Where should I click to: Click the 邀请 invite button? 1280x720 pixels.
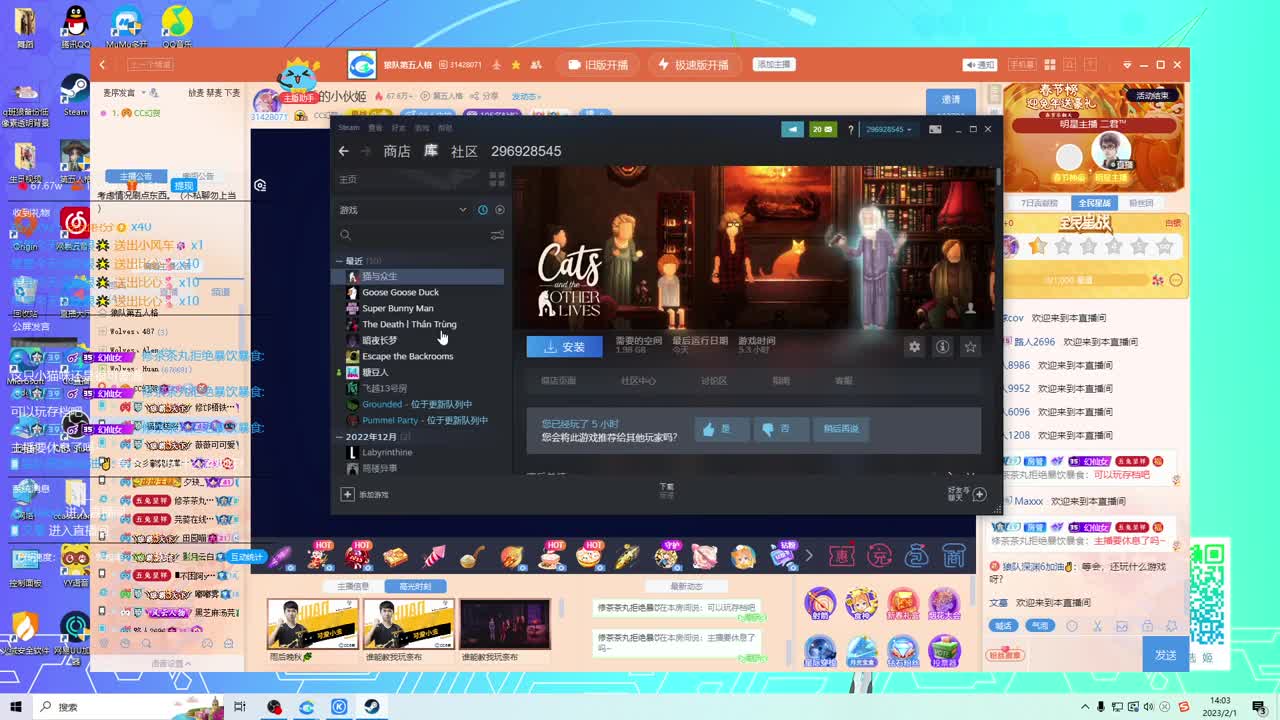951,100
